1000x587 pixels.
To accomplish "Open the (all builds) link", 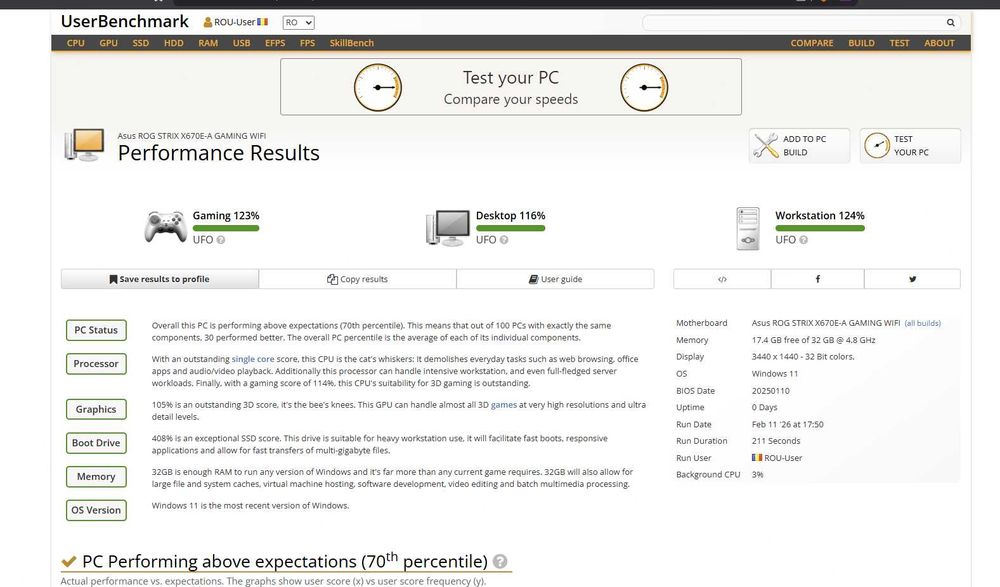I will [x=922, y=323].
